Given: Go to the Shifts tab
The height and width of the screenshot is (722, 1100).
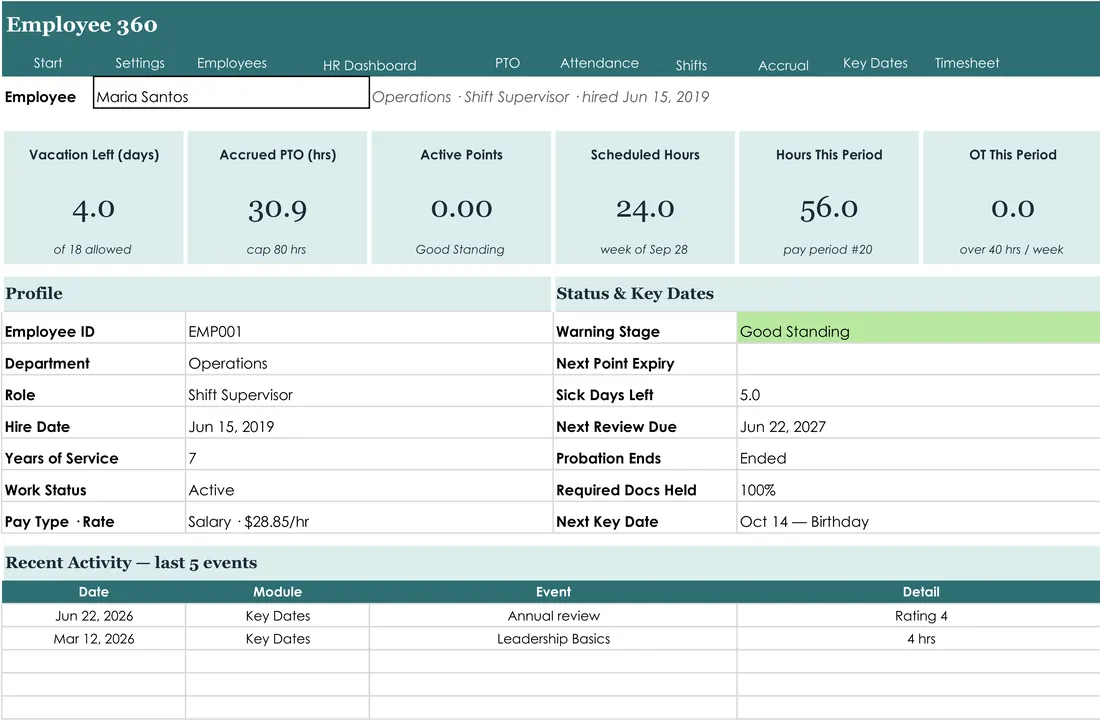Looking at the screenshot, I should (x=691, y=65).
